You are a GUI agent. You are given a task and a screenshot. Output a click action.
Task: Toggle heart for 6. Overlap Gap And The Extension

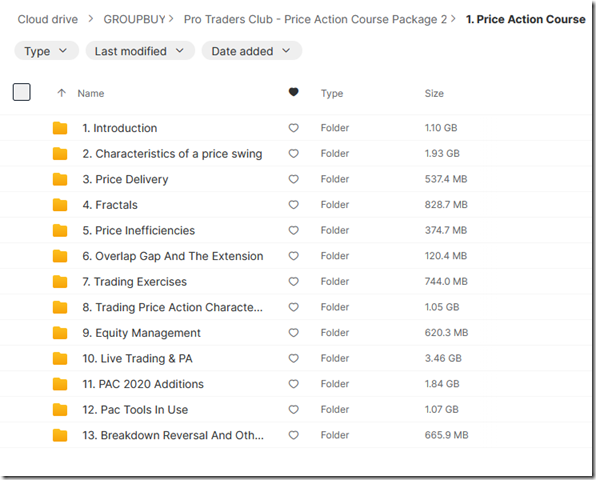point(293,256)
